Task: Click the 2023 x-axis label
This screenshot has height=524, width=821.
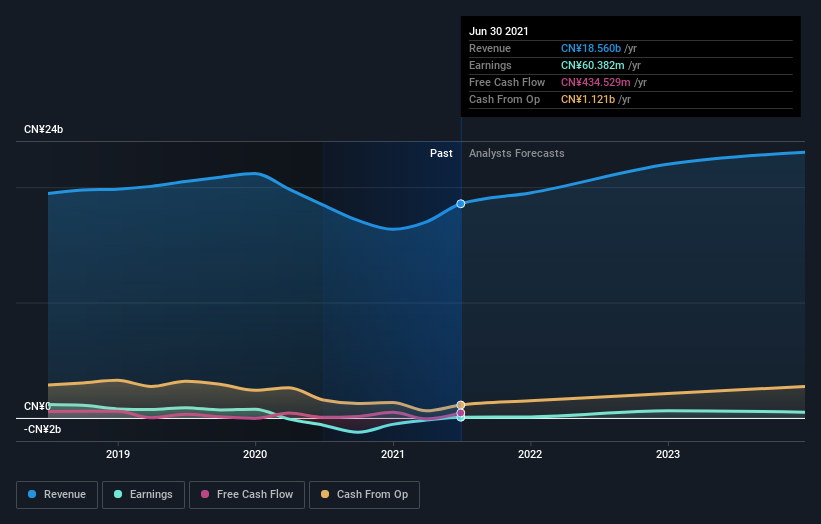Action: [x=668, y=454]
